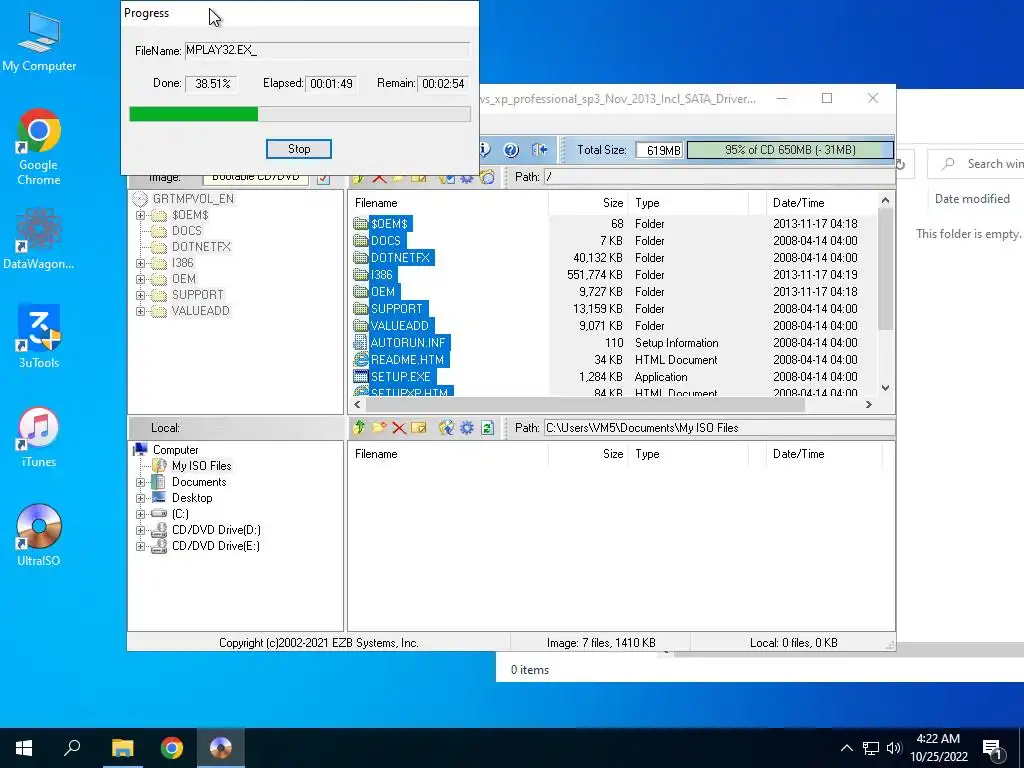Select Computer in Local tree
This screenshot has height=768, width=1024.
(175, 450)
